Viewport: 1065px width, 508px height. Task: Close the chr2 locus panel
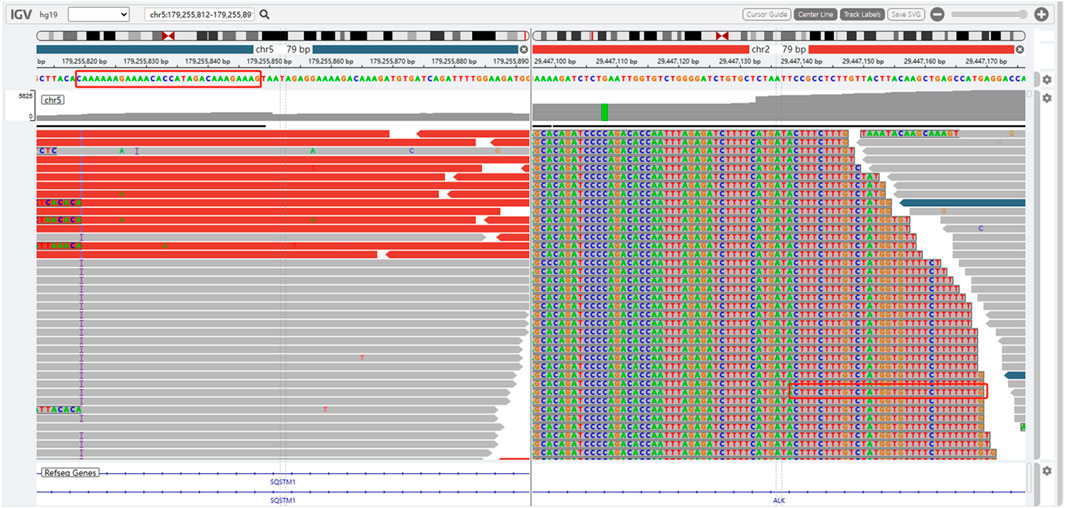1019,50
